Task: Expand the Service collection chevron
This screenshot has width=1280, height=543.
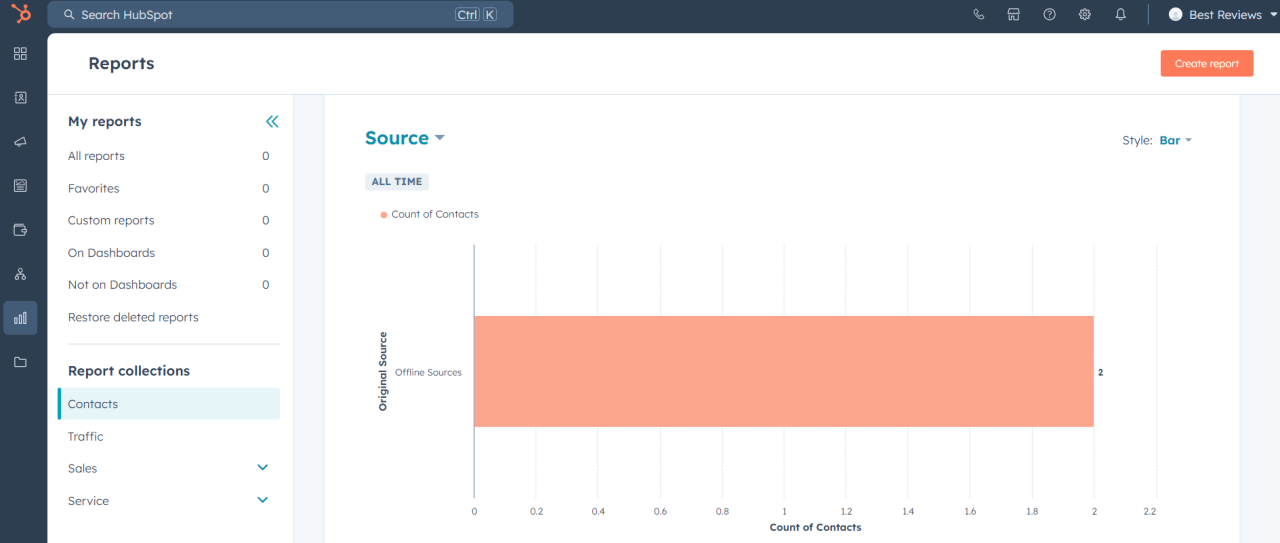Action: coord(263,500)
